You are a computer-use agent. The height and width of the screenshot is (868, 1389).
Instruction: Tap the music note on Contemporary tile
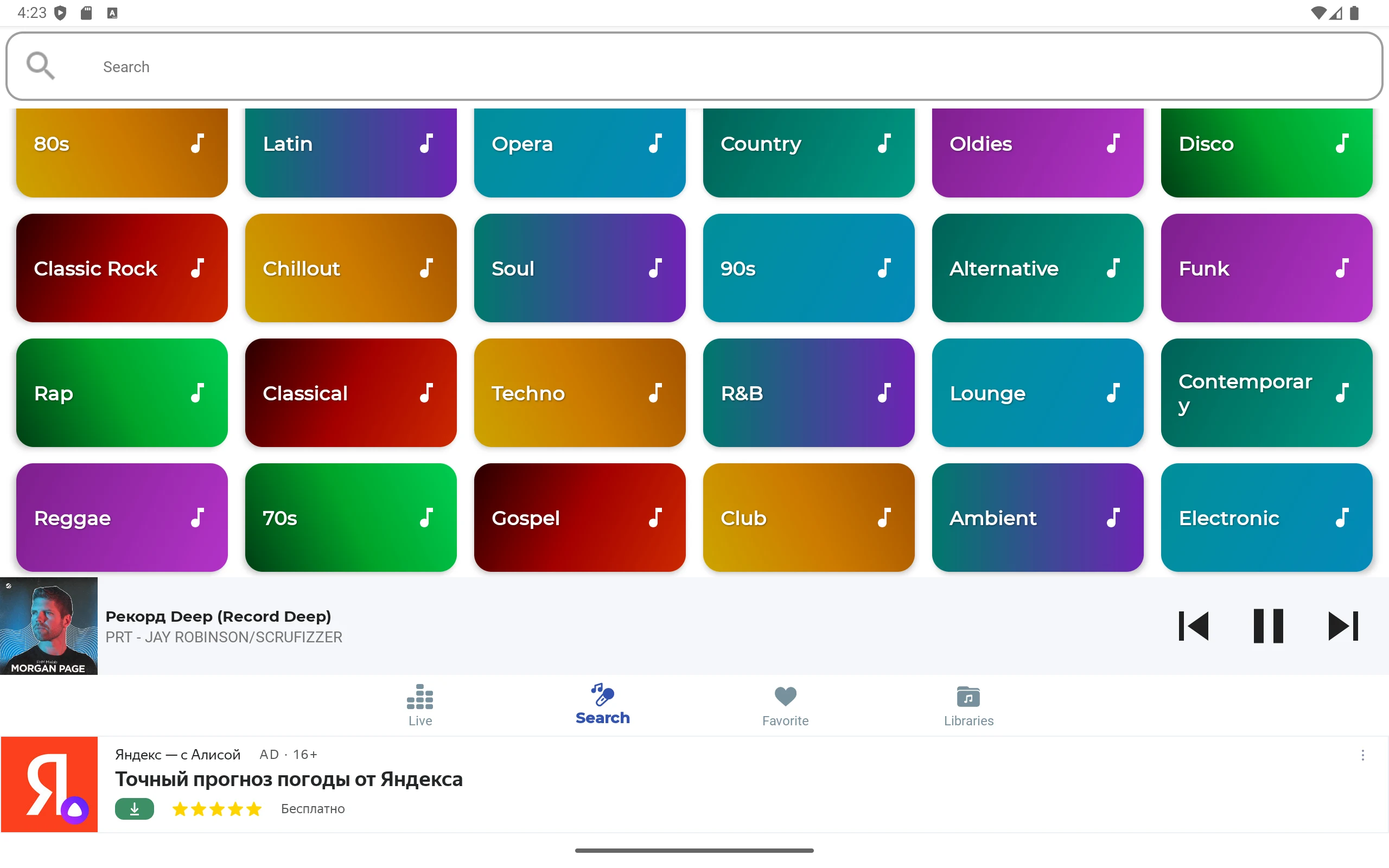1342,393
